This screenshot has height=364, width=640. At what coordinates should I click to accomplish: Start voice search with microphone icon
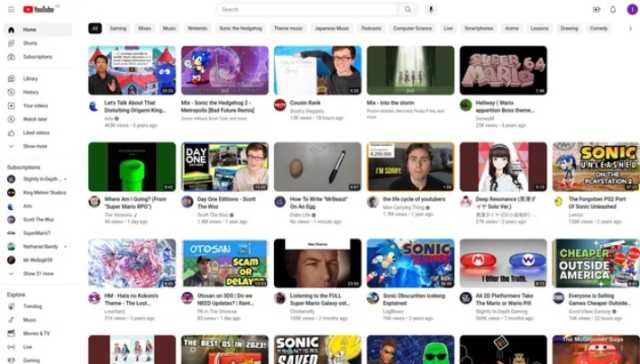click(x=431, y=9)
